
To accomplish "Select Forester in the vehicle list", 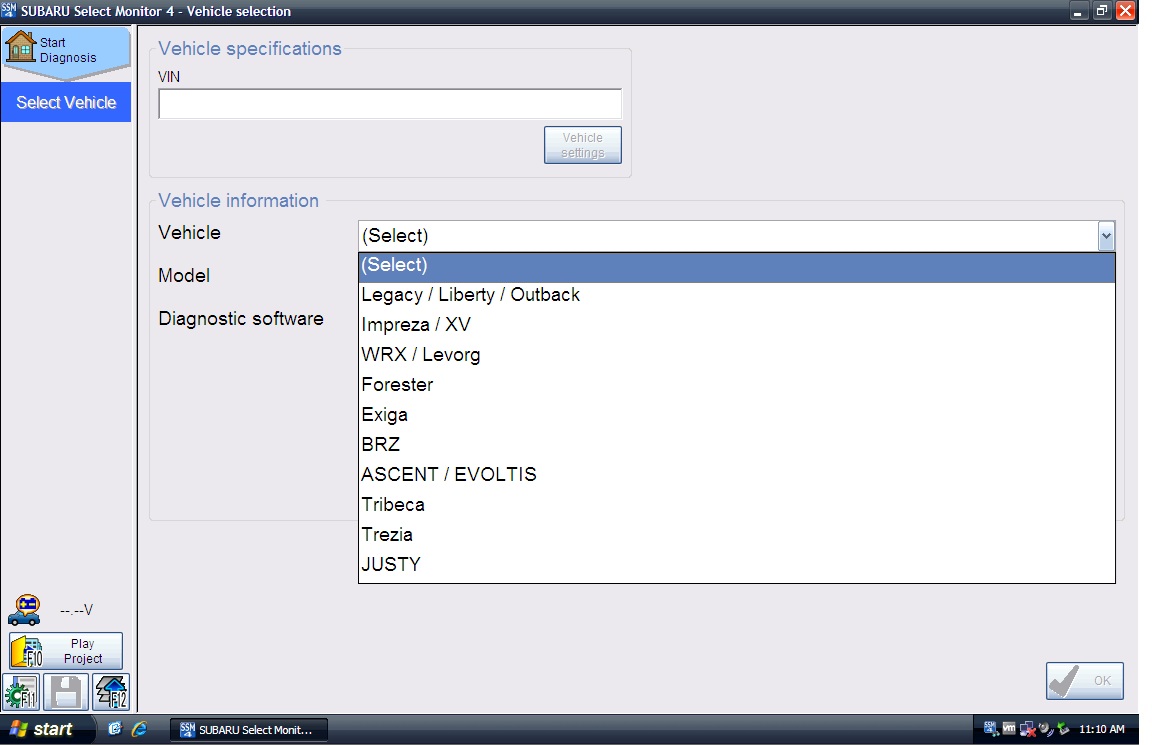I will (x=737, y=385).
